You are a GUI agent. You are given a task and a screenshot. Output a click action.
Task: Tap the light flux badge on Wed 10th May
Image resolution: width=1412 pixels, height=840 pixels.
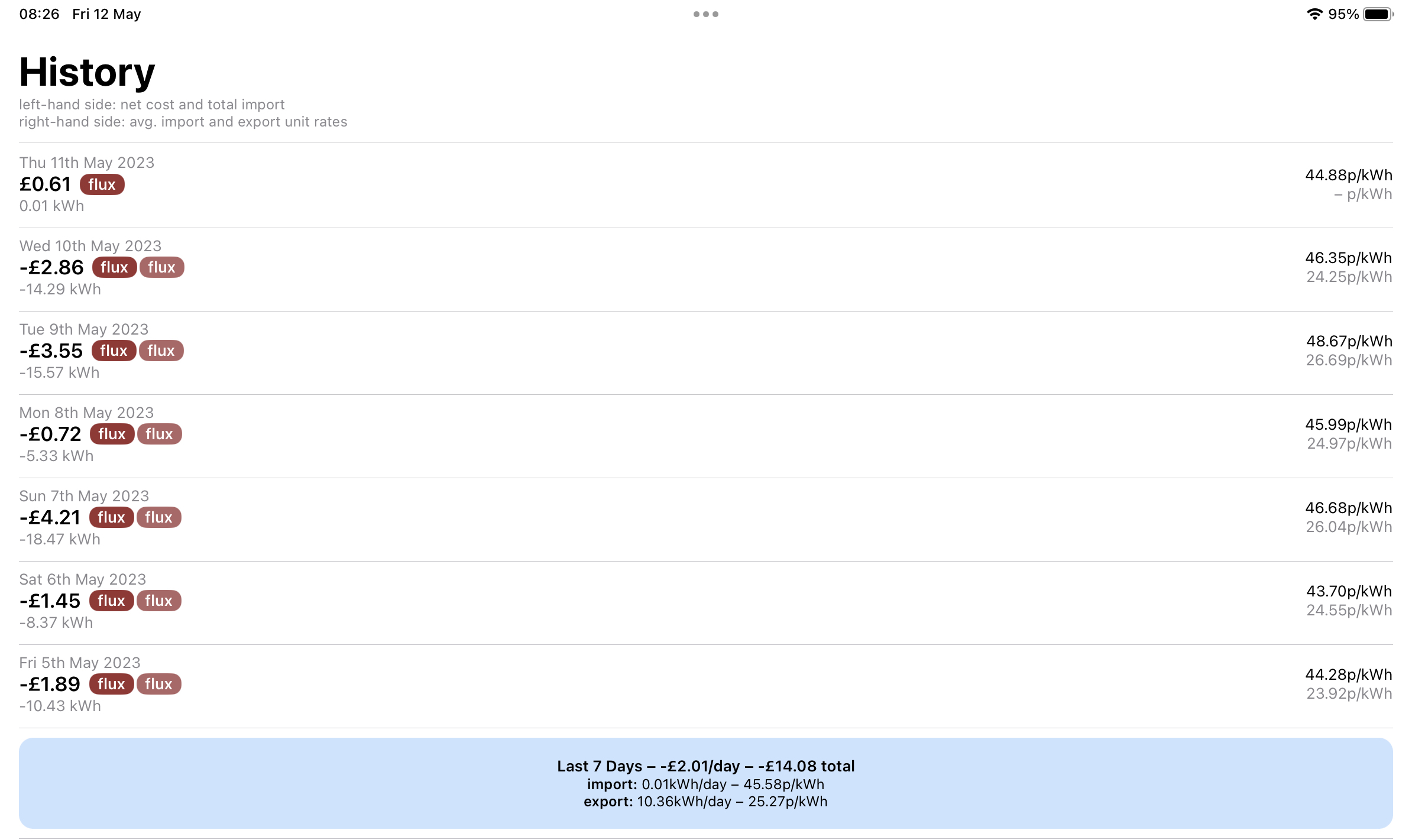pyautogui.click(x=162, y=267)
